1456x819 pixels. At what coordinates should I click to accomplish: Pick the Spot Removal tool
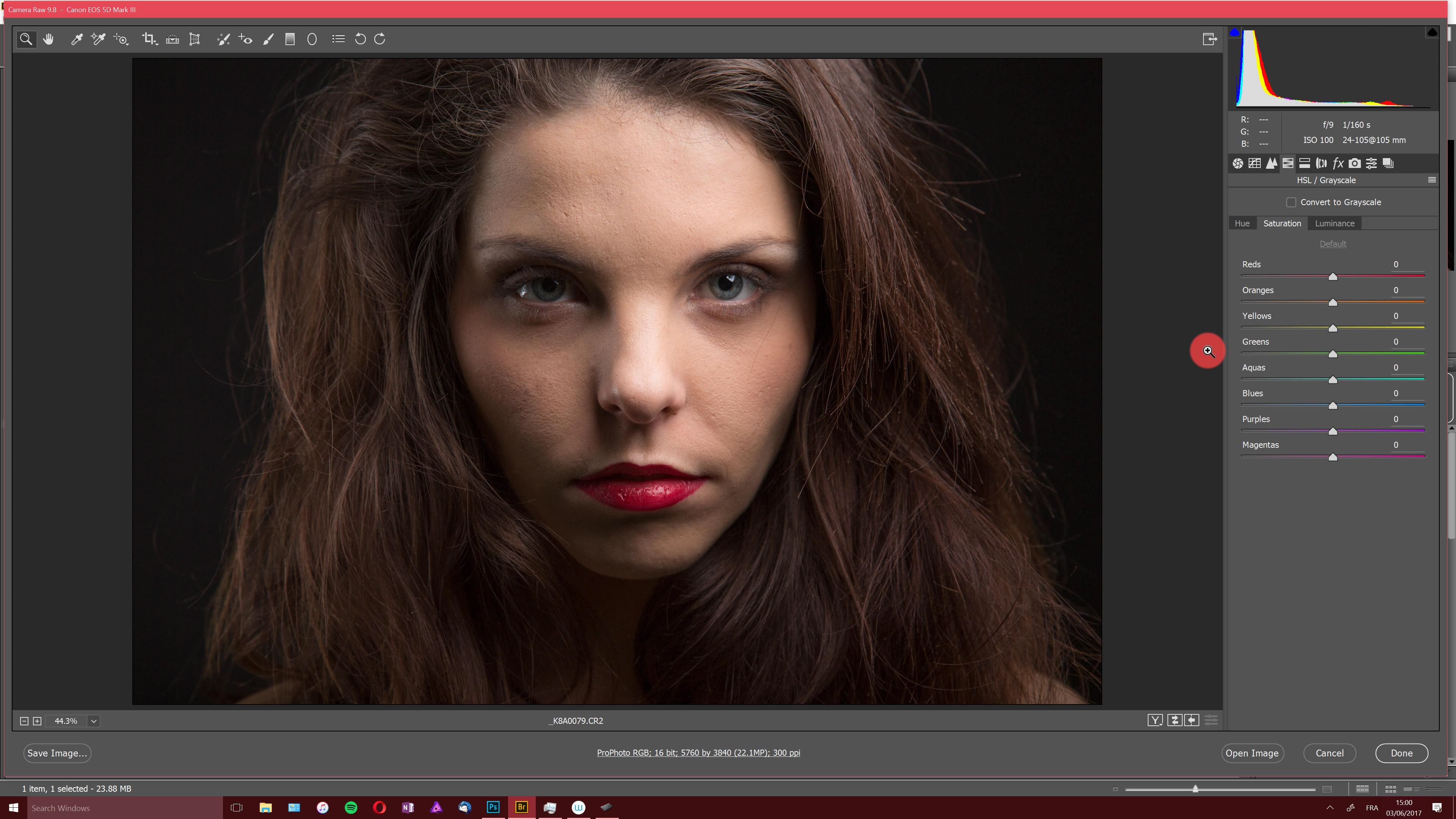click(223, 39)
